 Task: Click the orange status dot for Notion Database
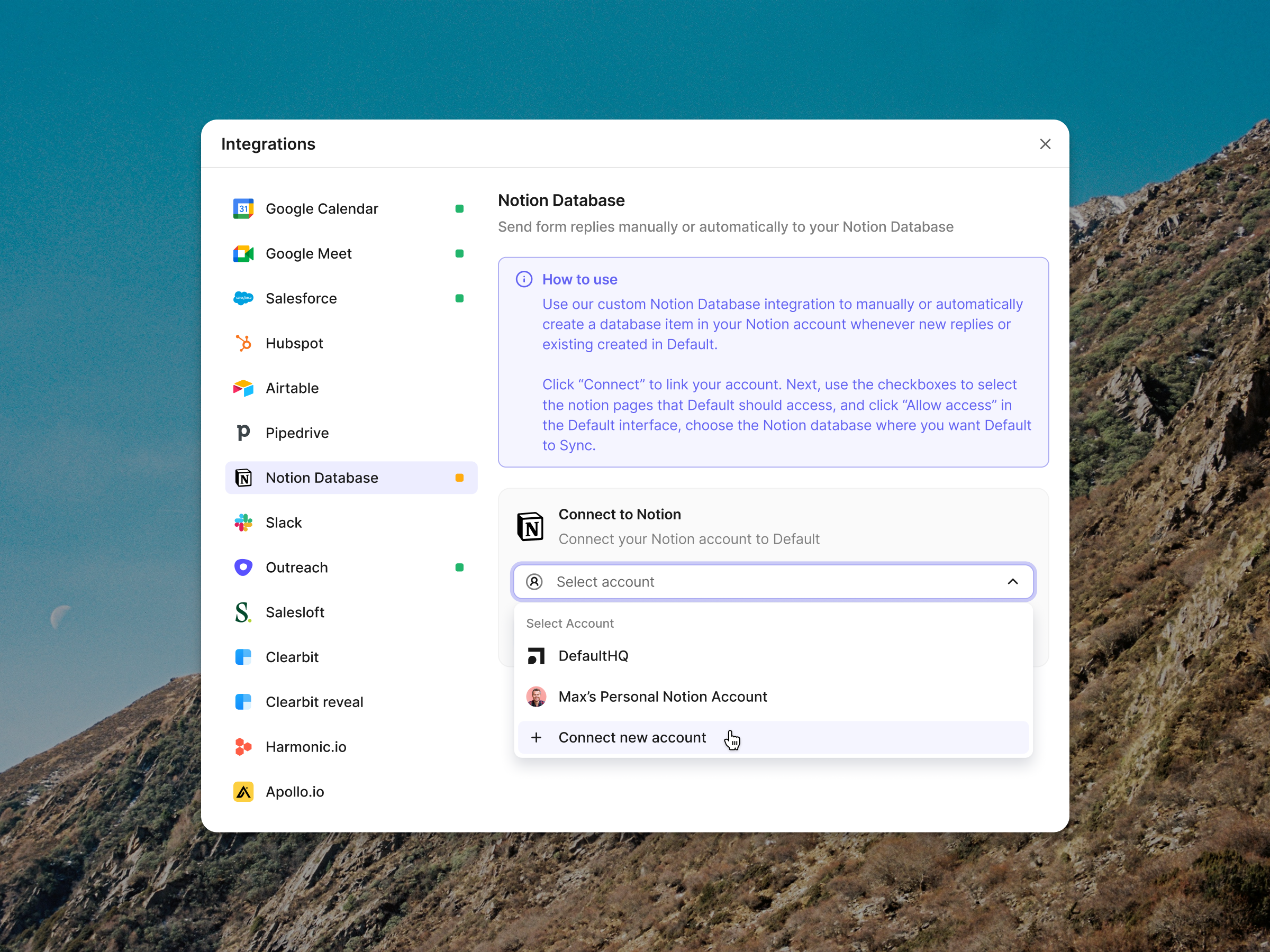click(x=459, y=478)
